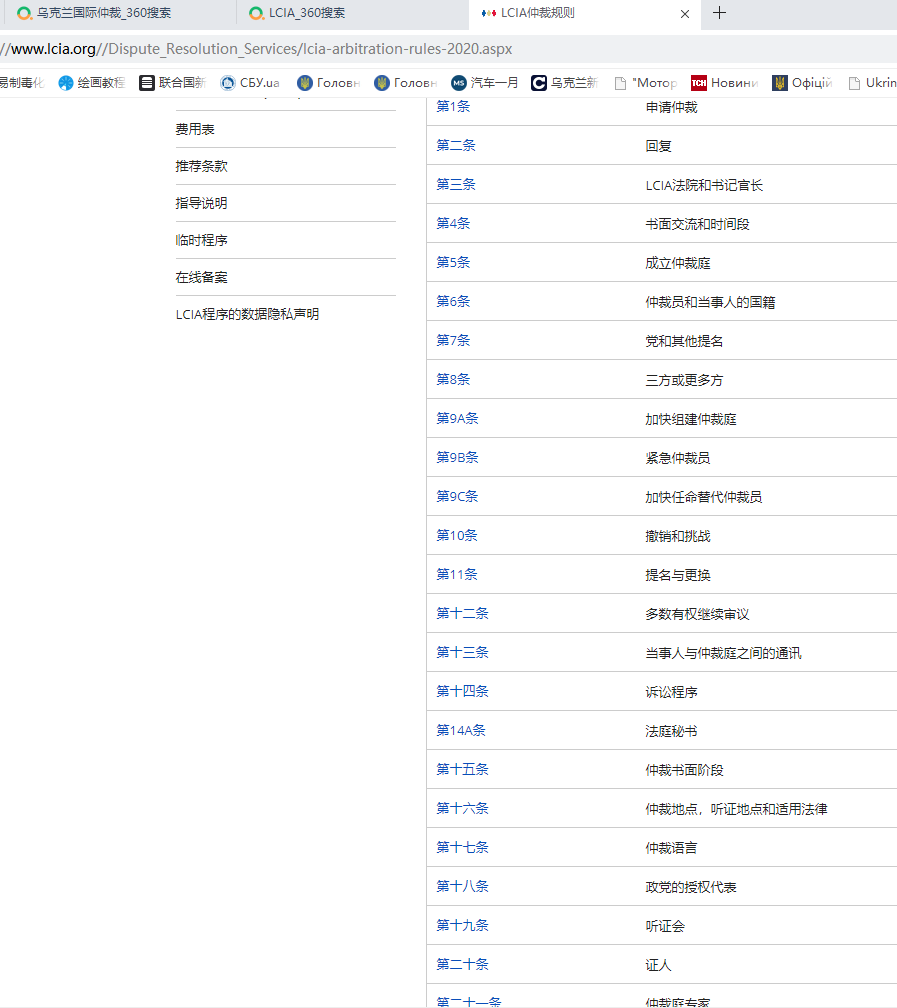Click the 第5条 article link
The image size is (897, 1008).
click(453, 262)
